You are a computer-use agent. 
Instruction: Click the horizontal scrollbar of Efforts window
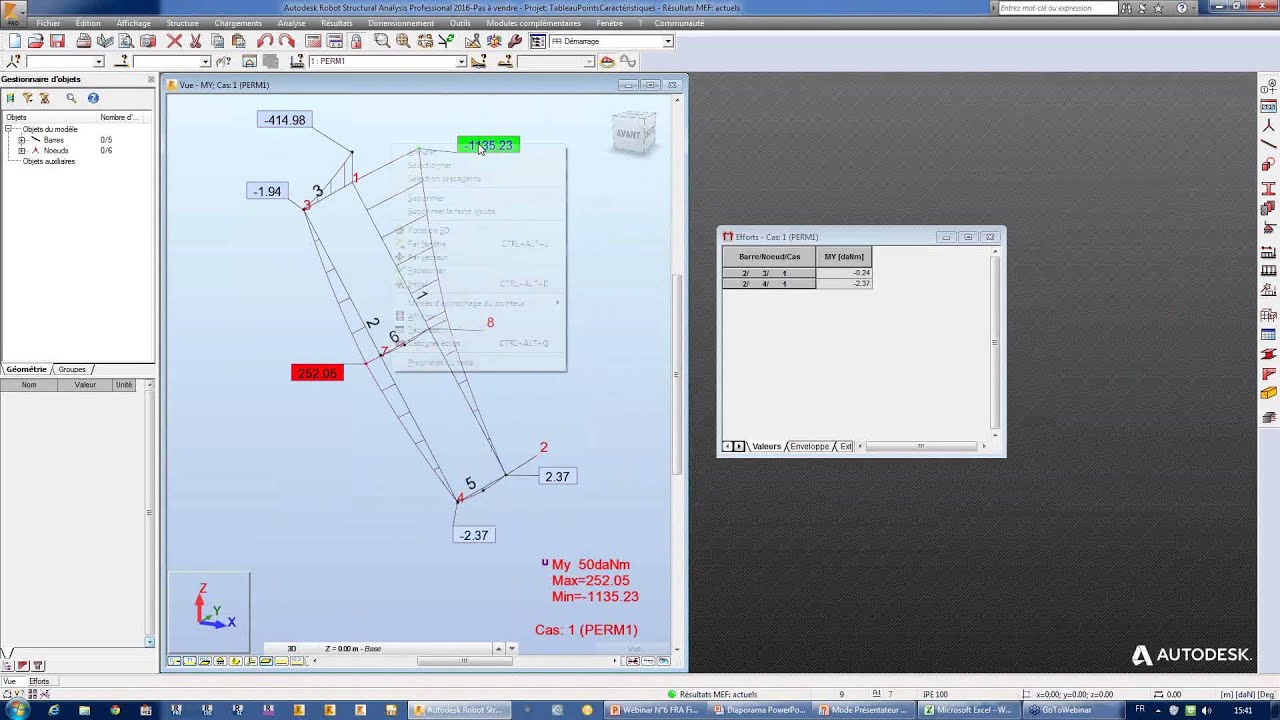click(920, 446)
